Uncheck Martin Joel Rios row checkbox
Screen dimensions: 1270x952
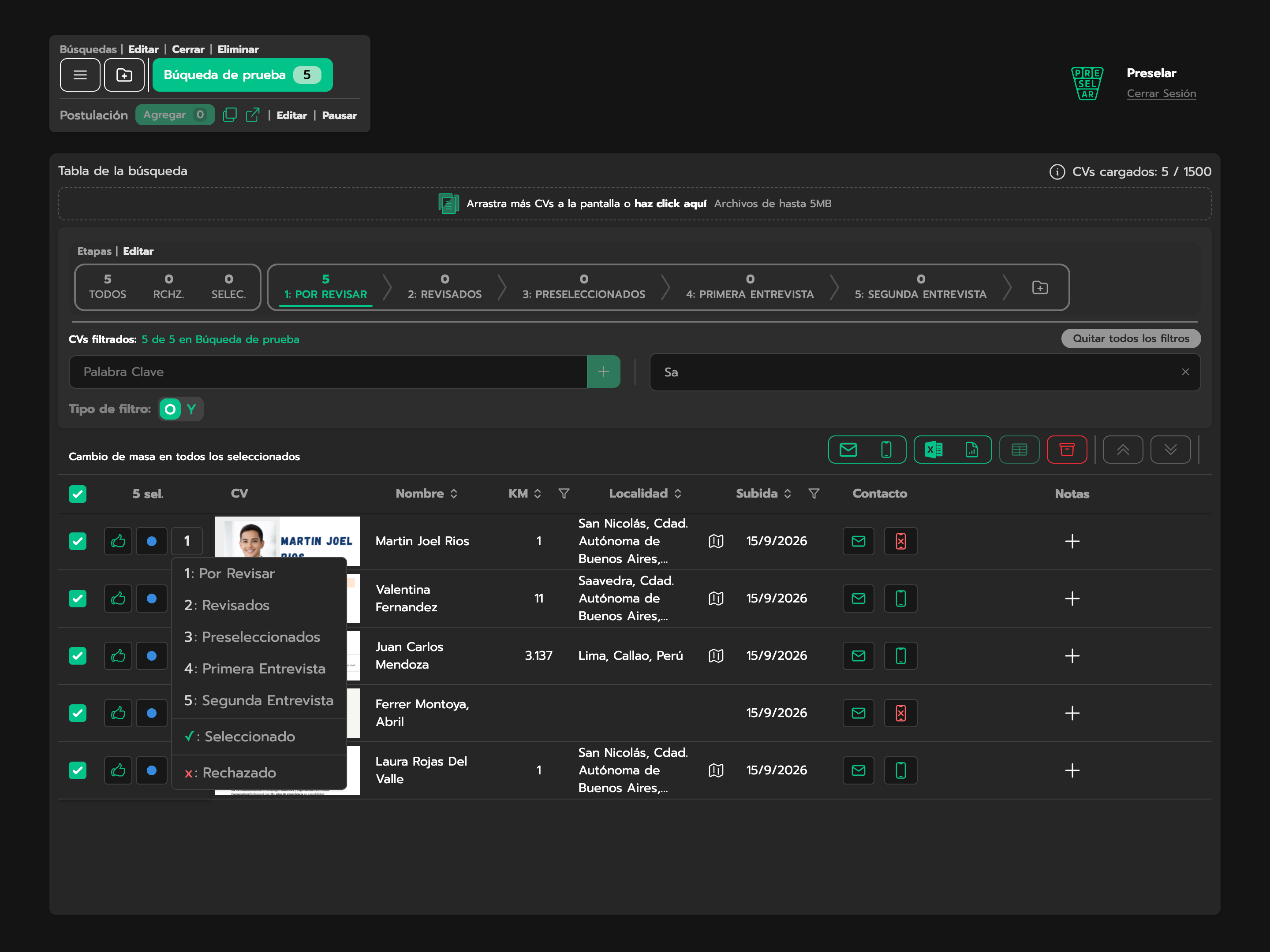[x=78, y=541]
